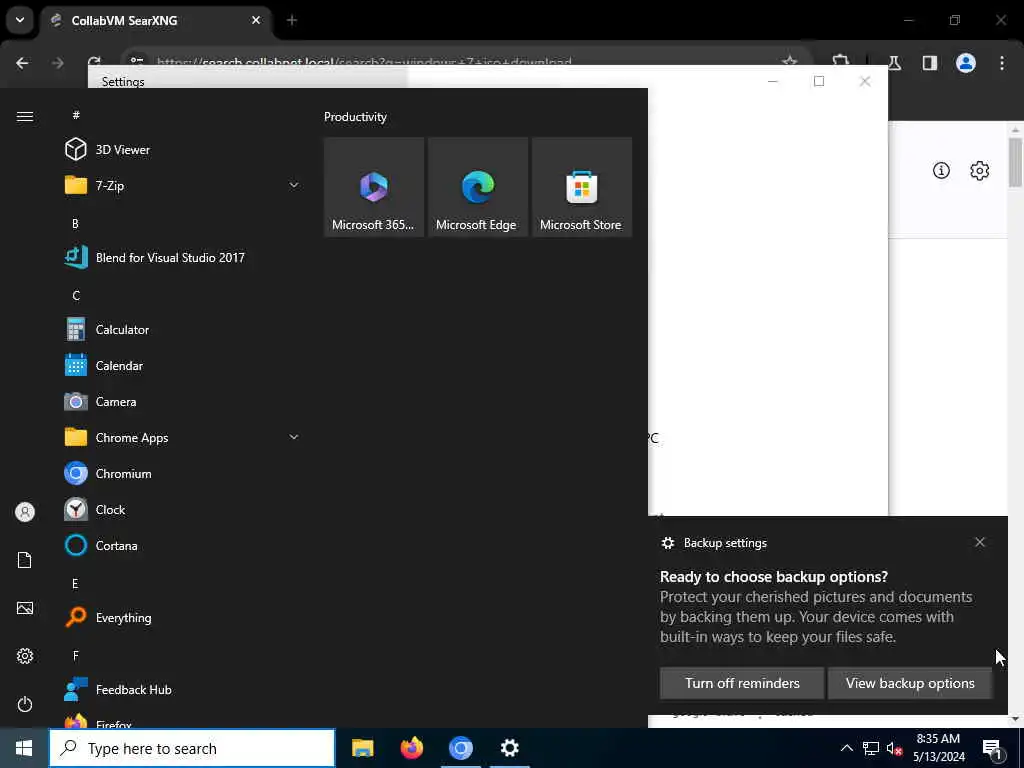Open 3D Viewer from the app list
Viewport: 1024px width, 768px height.
[x=183, y=150]
